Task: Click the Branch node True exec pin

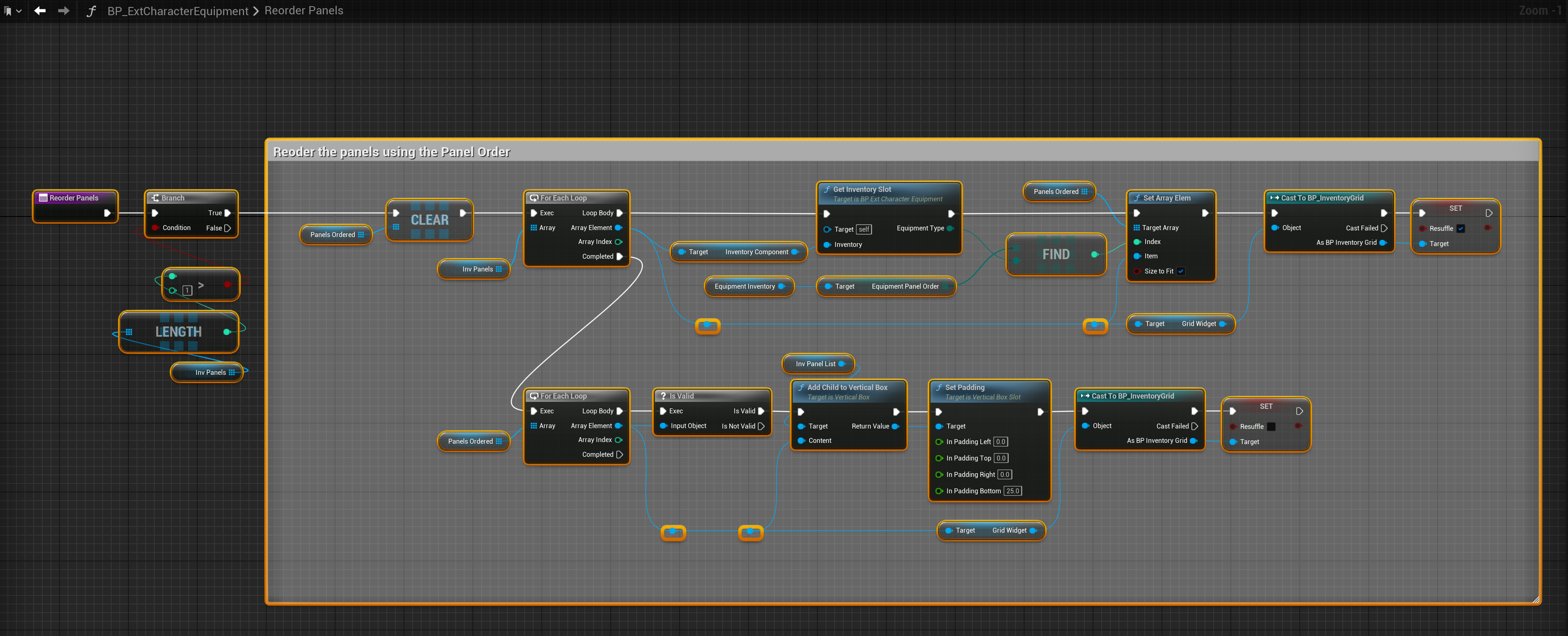Action: [x=228, y=213]
